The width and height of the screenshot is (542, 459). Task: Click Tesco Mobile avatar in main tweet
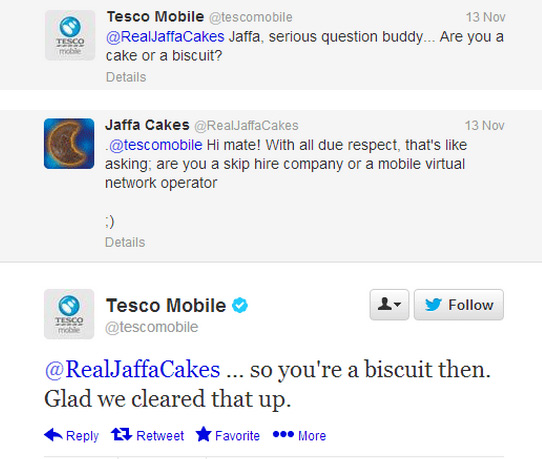click(69, 314)
